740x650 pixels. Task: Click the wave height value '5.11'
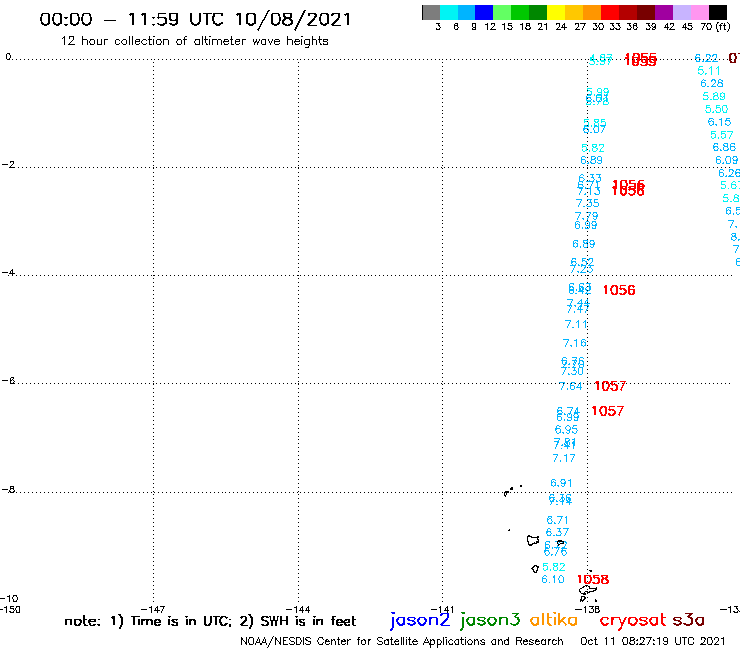tap(708, 71)
